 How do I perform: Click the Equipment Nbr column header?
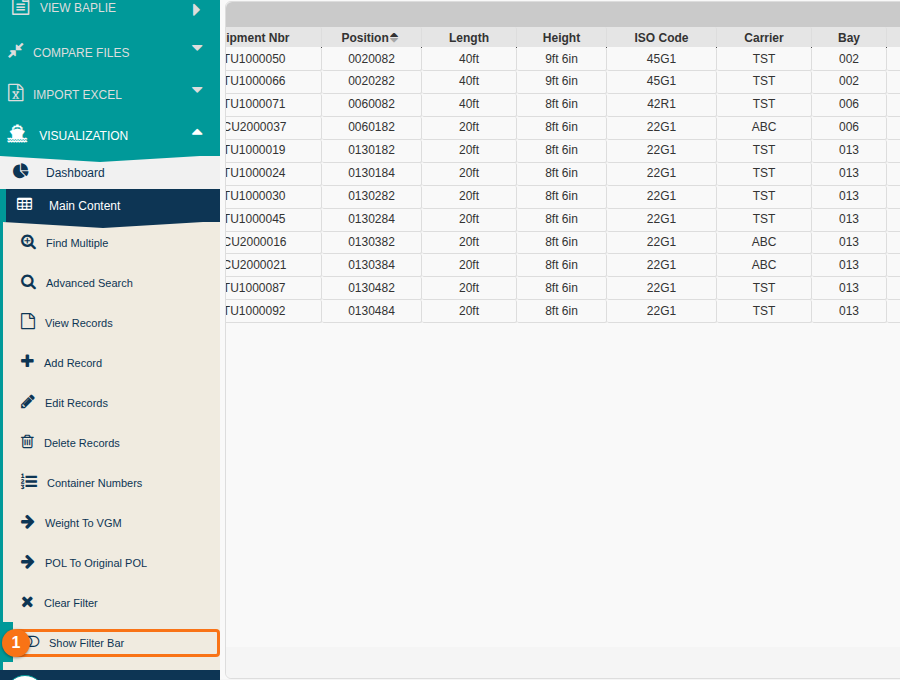pyautogui.click(x=273, y=38)
